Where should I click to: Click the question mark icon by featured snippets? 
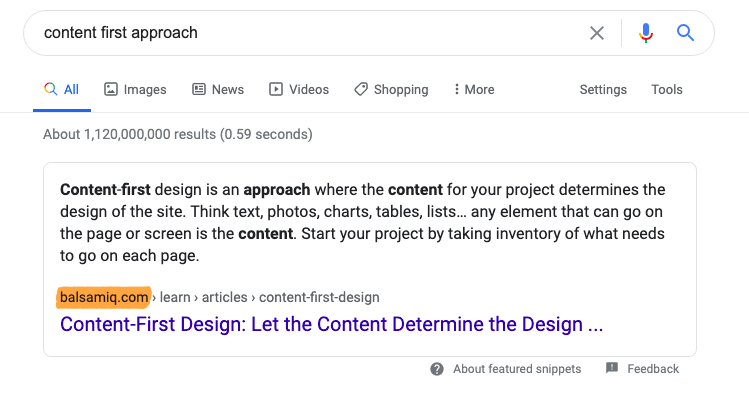pyautogui.click(x=437, y=369)
